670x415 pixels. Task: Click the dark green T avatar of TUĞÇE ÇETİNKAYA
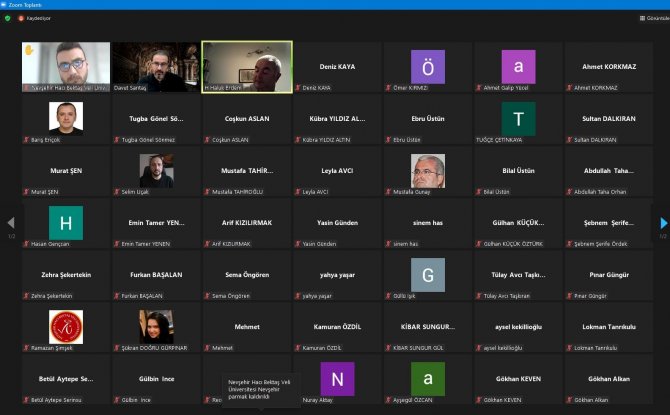click(x=518, y=118)
